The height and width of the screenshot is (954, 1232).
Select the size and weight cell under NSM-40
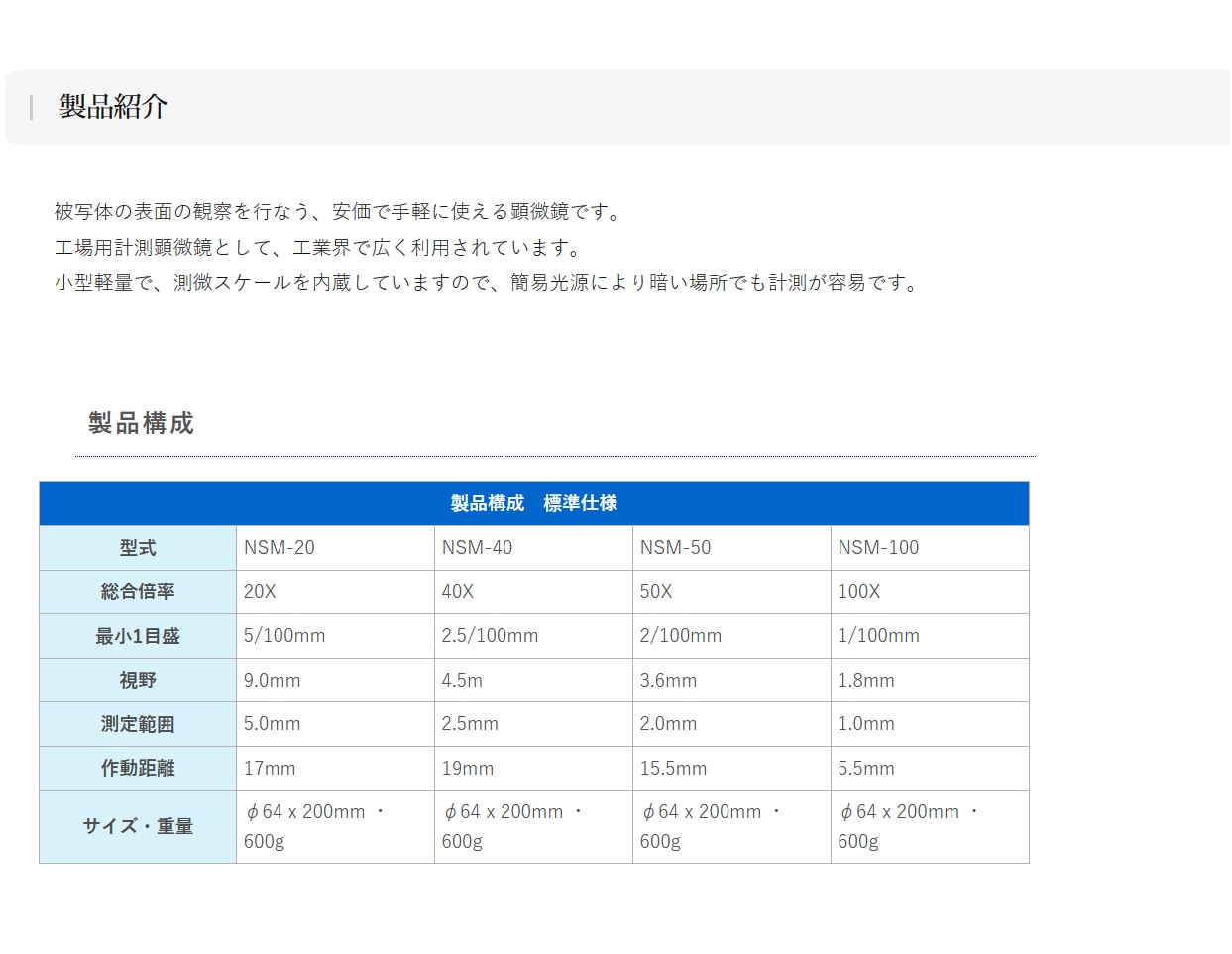[533, 827]
